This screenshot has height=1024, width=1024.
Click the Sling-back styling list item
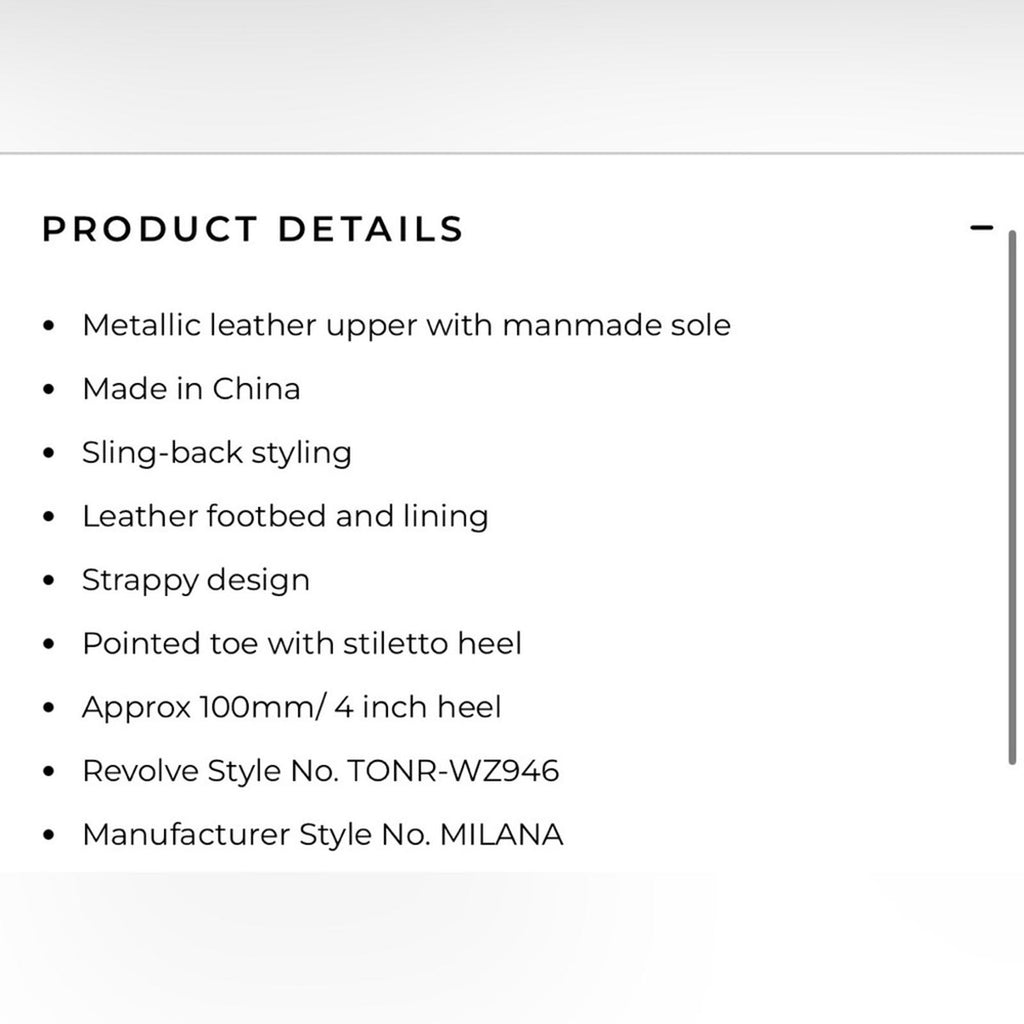point(218,454)
